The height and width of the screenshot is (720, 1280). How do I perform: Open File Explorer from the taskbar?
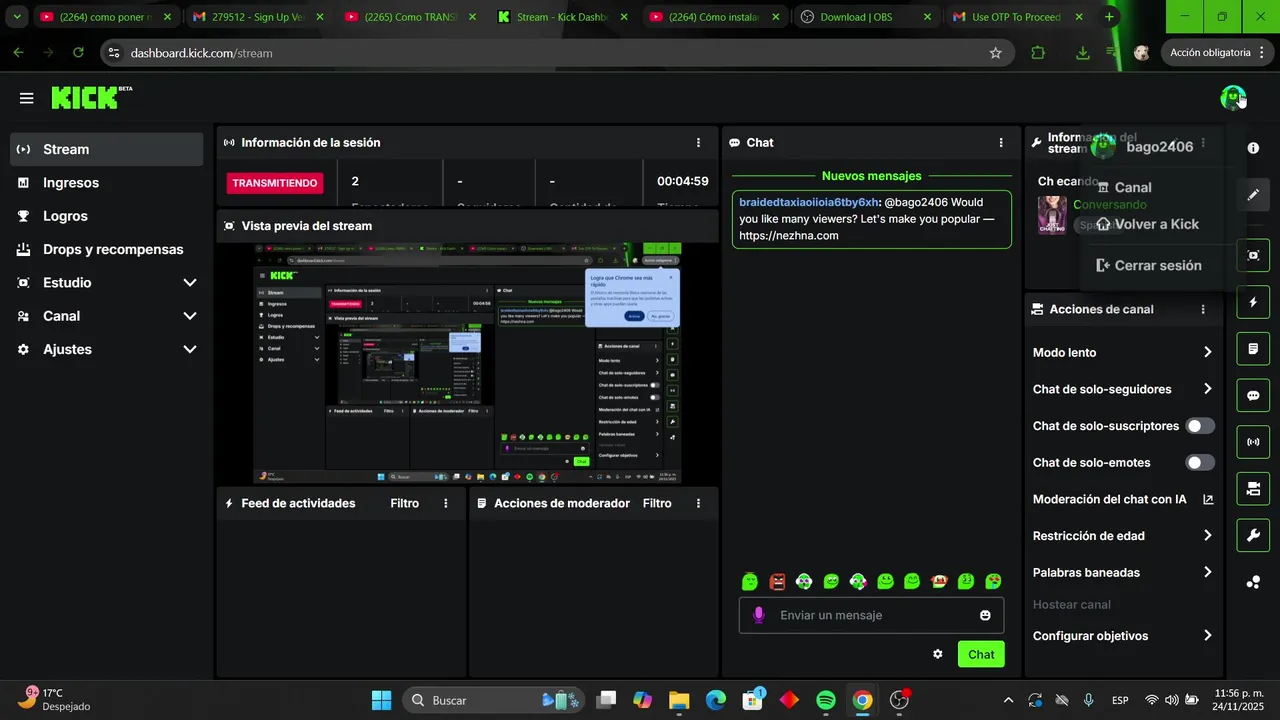click(x=679, y=700)
